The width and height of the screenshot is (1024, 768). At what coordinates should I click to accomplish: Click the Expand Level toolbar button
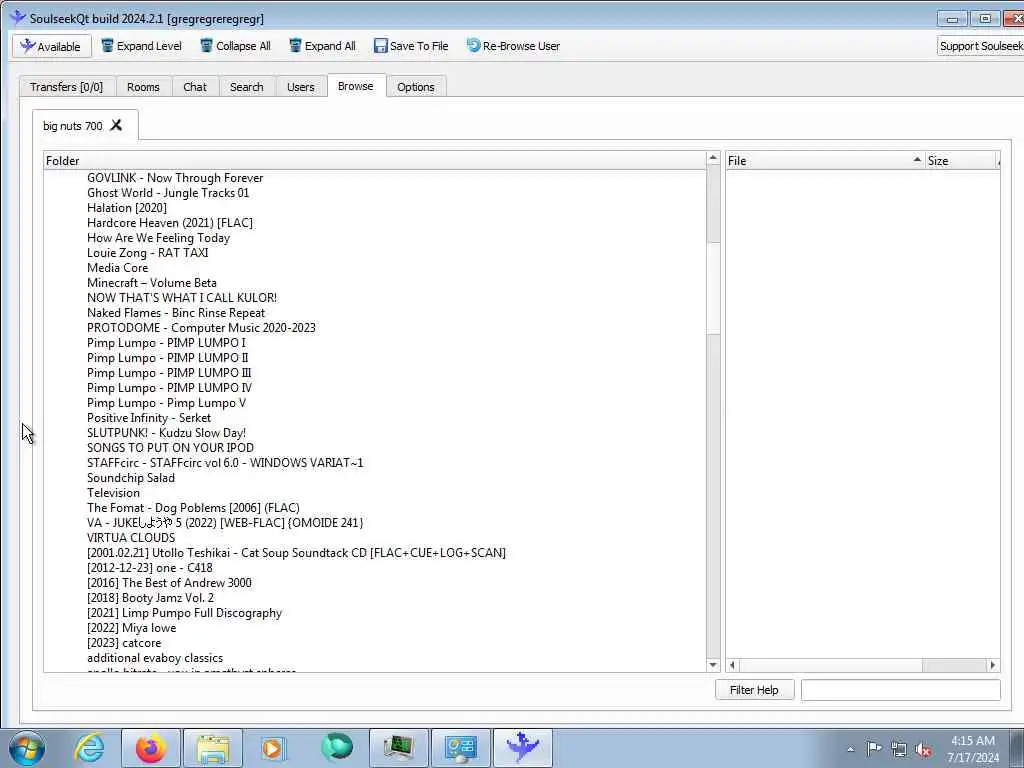tap(142, 46)
